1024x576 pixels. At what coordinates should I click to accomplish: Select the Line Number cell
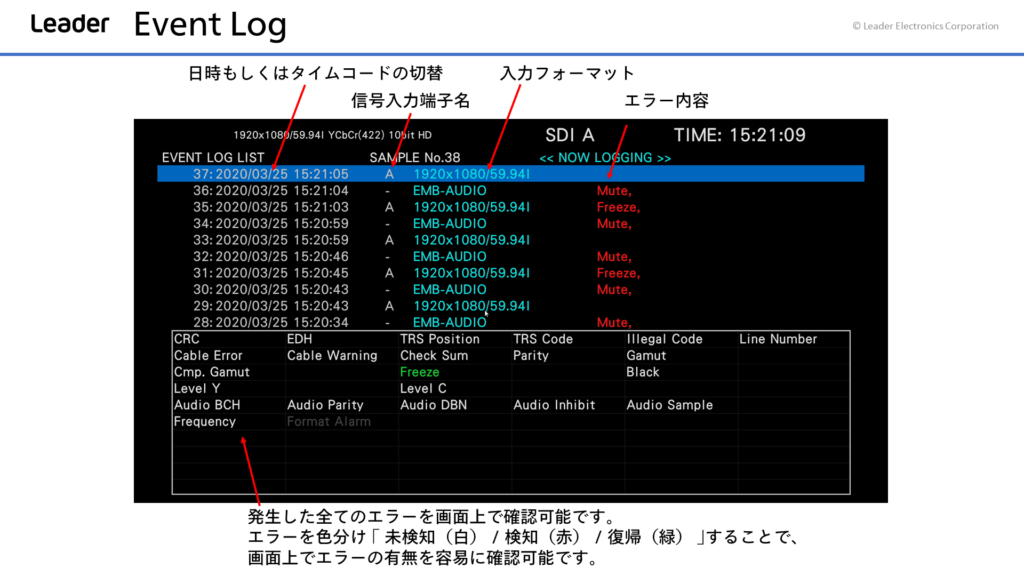pos(778,339)
